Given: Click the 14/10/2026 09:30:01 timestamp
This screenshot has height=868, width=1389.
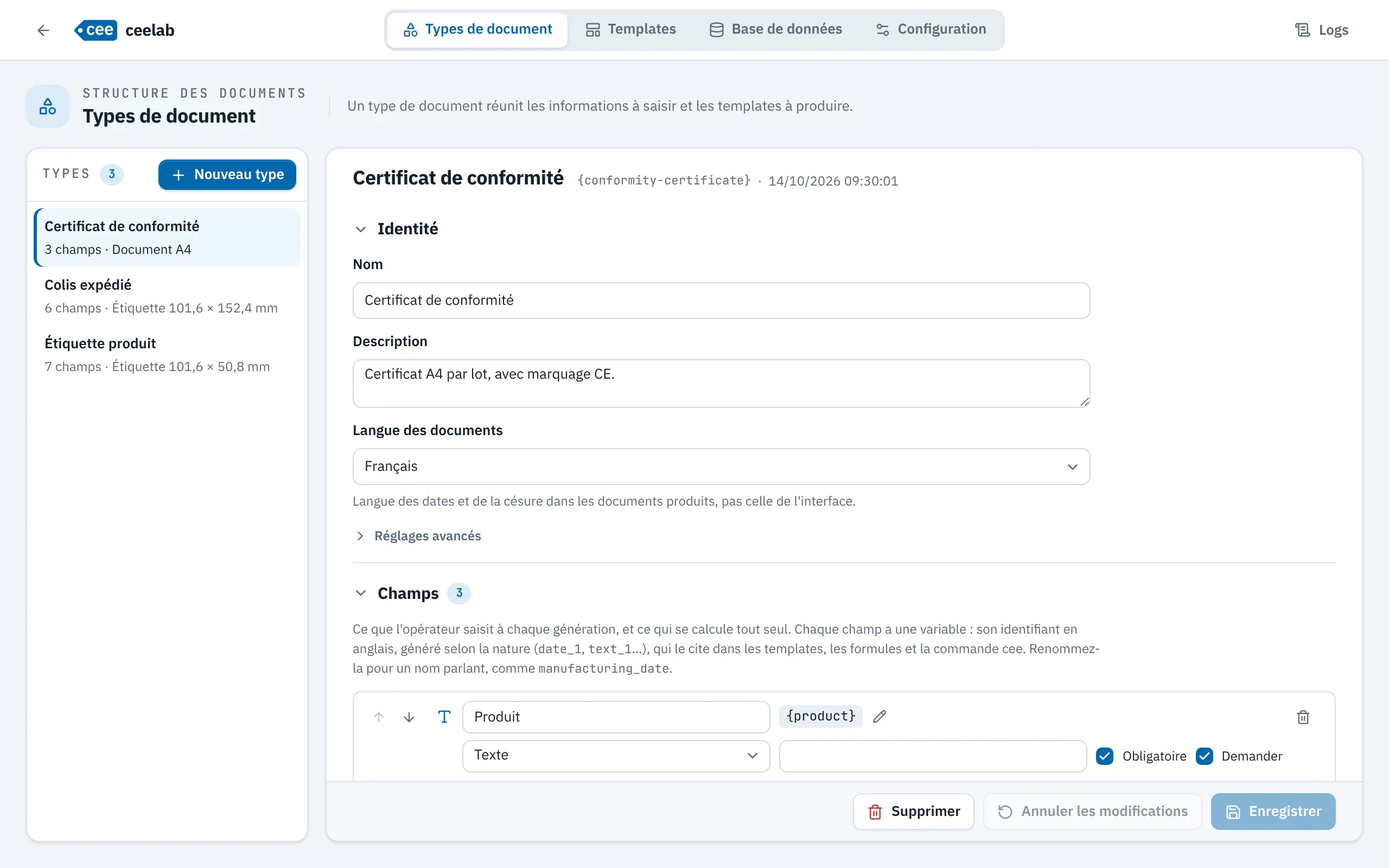Looking at the screenshot, I should click(x=833, y=181).
